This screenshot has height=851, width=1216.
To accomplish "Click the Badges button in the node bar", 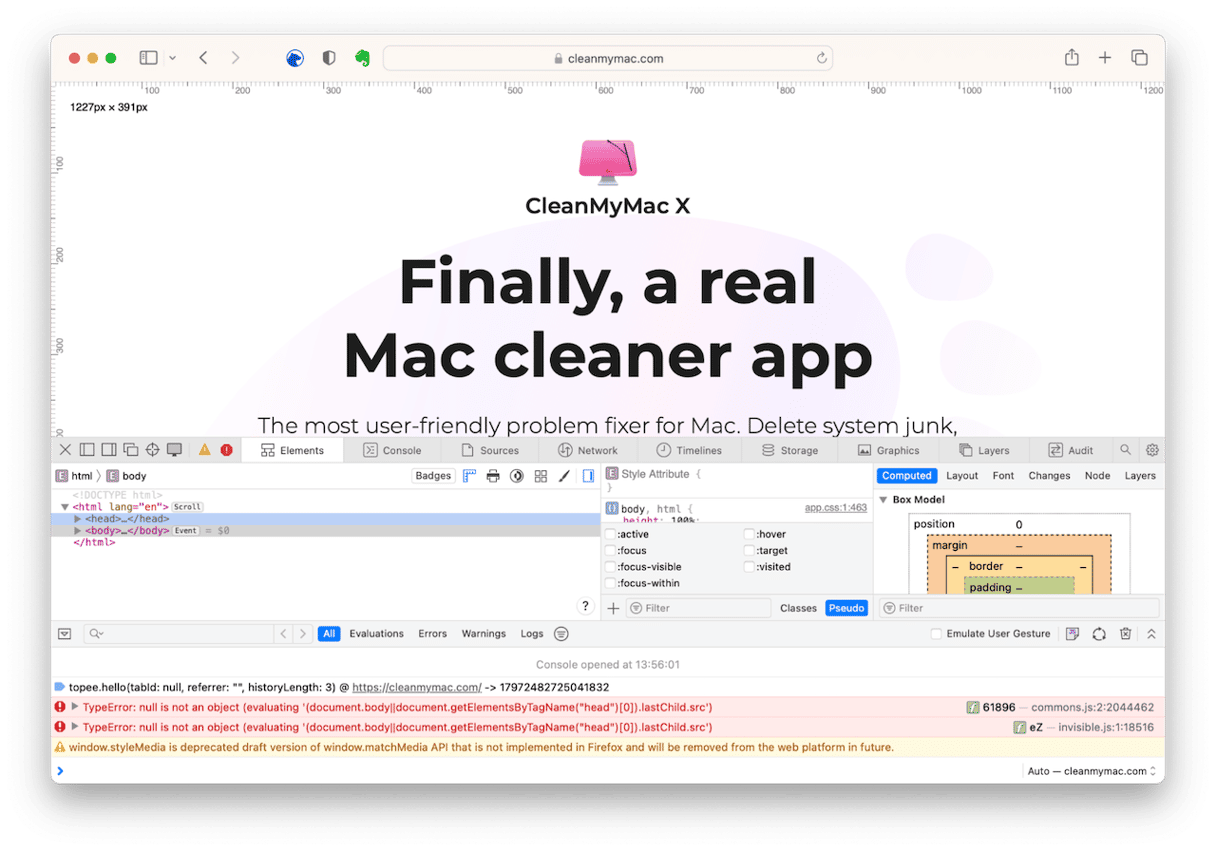I will click(x=433, y=475).
